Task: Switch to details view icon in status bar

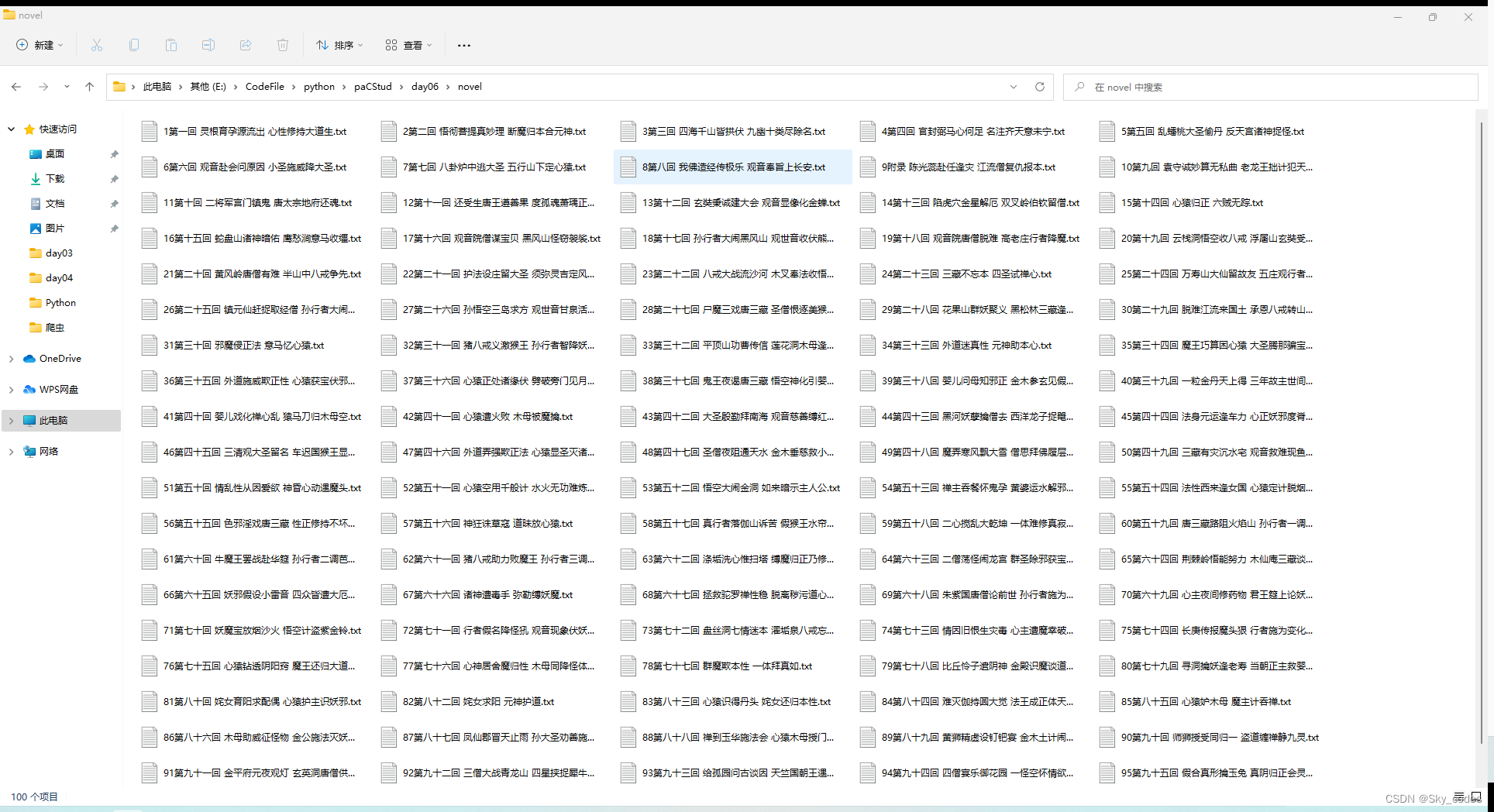Action: click(1458, 797)
